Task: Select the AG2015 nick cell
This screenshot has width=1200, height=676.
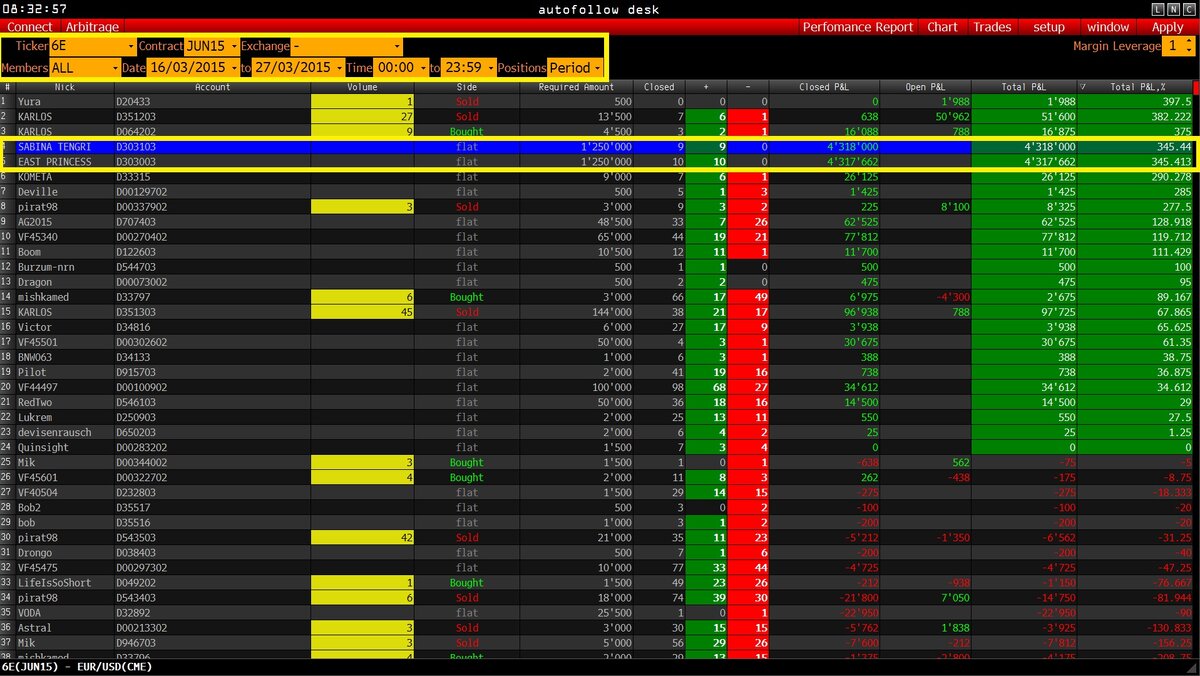Action: click(x=64, y=221)
